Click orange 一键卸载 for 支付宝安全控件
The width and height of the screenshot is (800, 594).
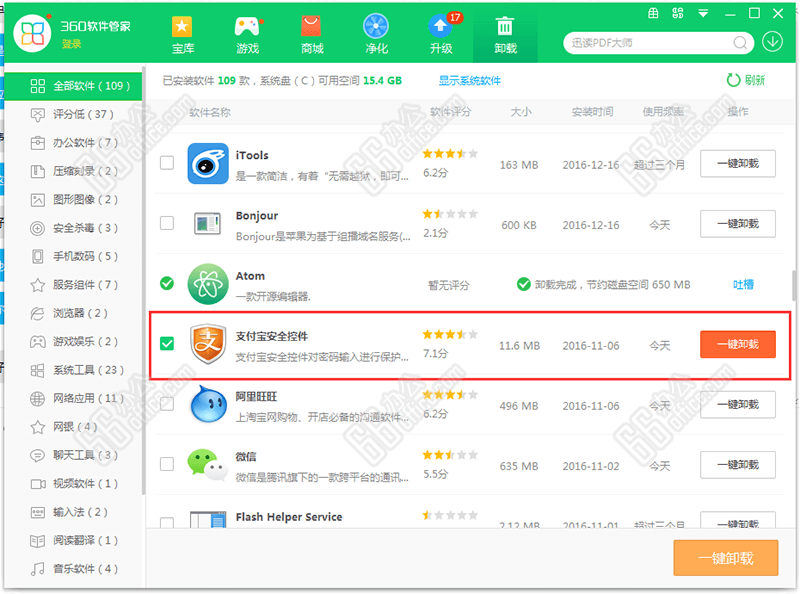(738, 344)
